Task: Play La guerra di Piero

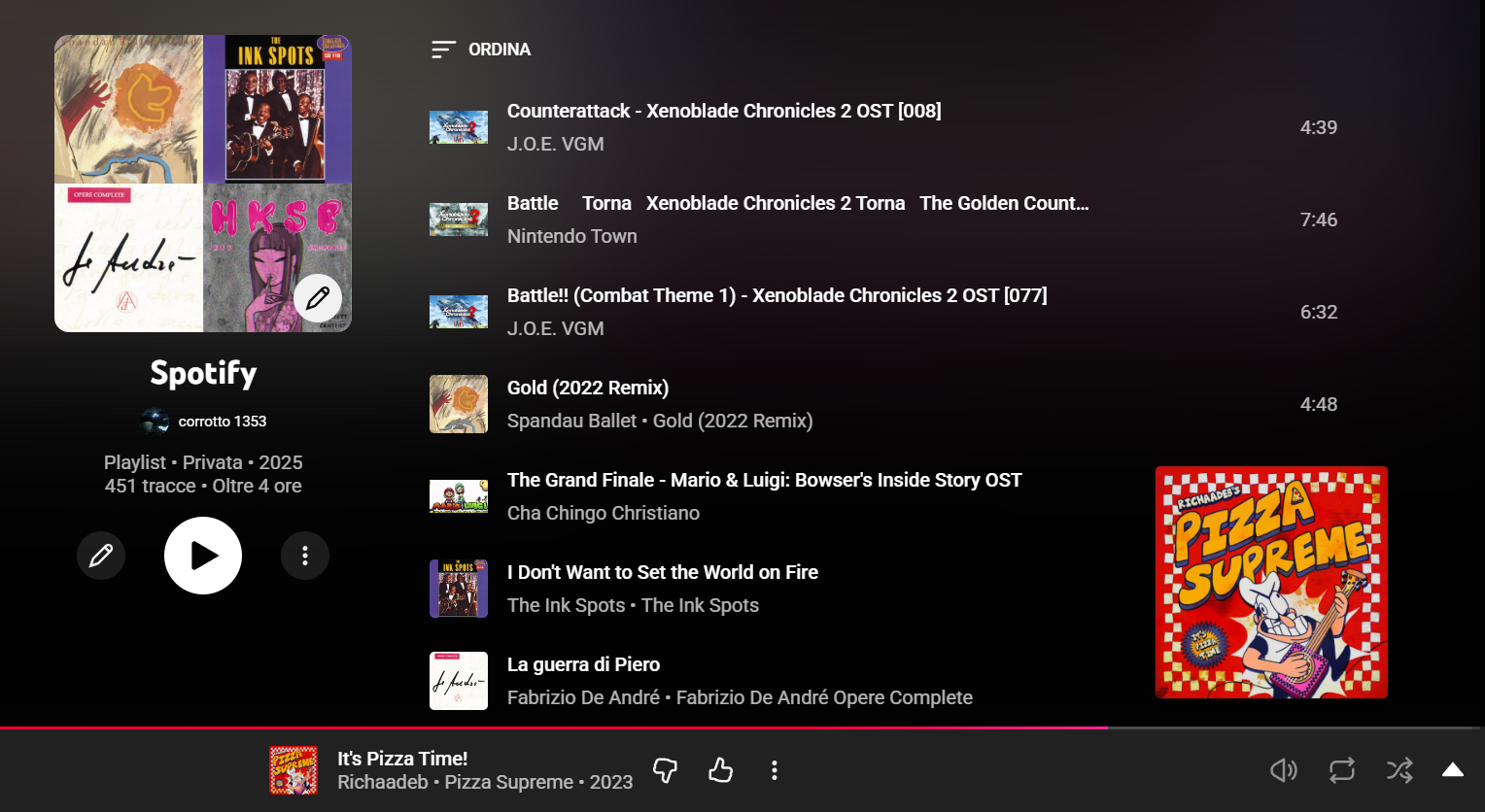Action: [584, 664]
